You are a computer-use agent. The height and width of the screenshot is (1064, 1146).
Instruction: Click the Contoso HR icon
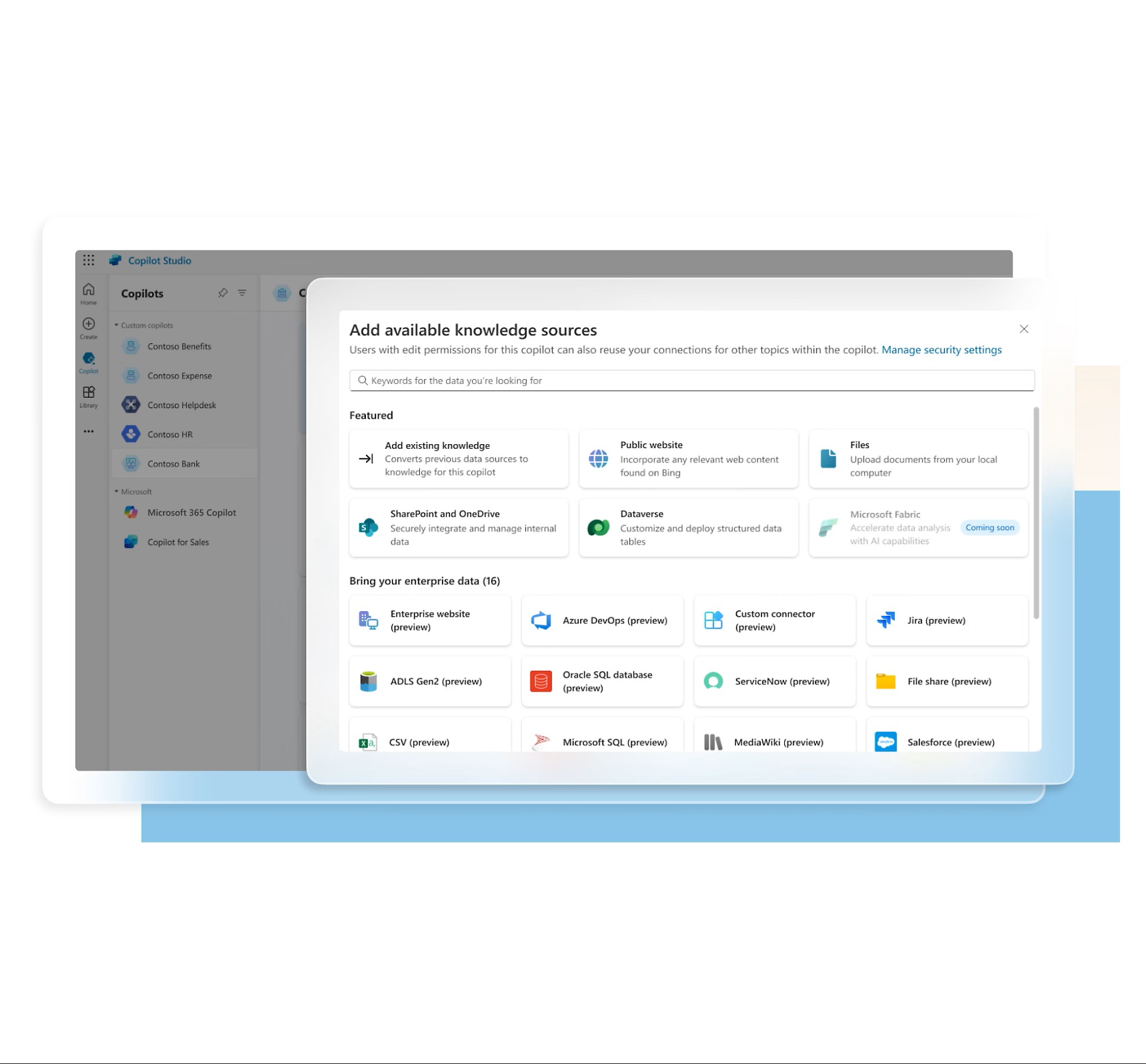(131, 434)
